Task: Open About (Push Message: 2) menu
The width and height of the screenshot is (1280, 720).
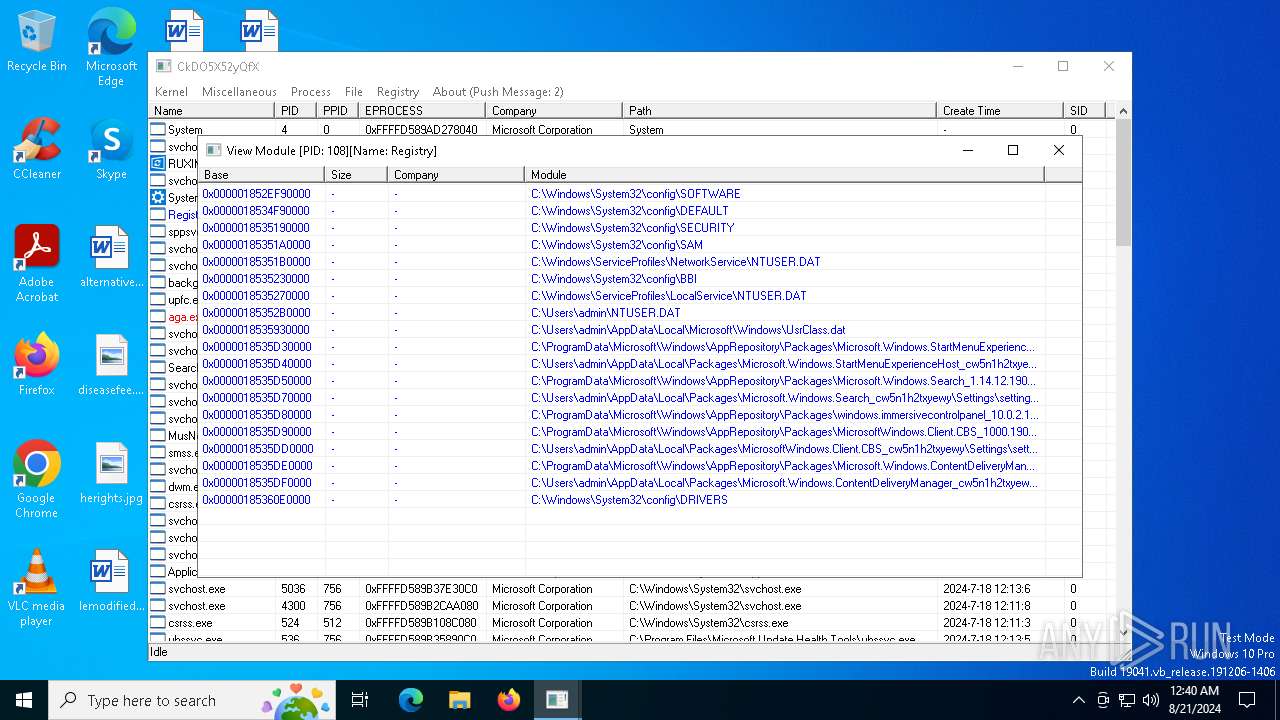Action: tap(498, 91)
